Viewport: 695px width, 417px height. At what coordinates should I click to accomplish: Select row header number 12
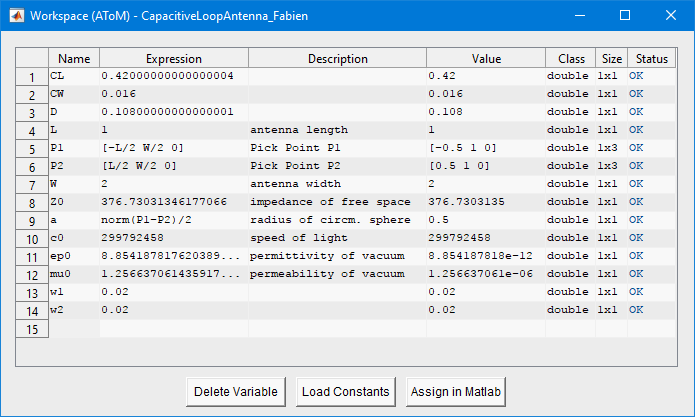tap(32, 275)
